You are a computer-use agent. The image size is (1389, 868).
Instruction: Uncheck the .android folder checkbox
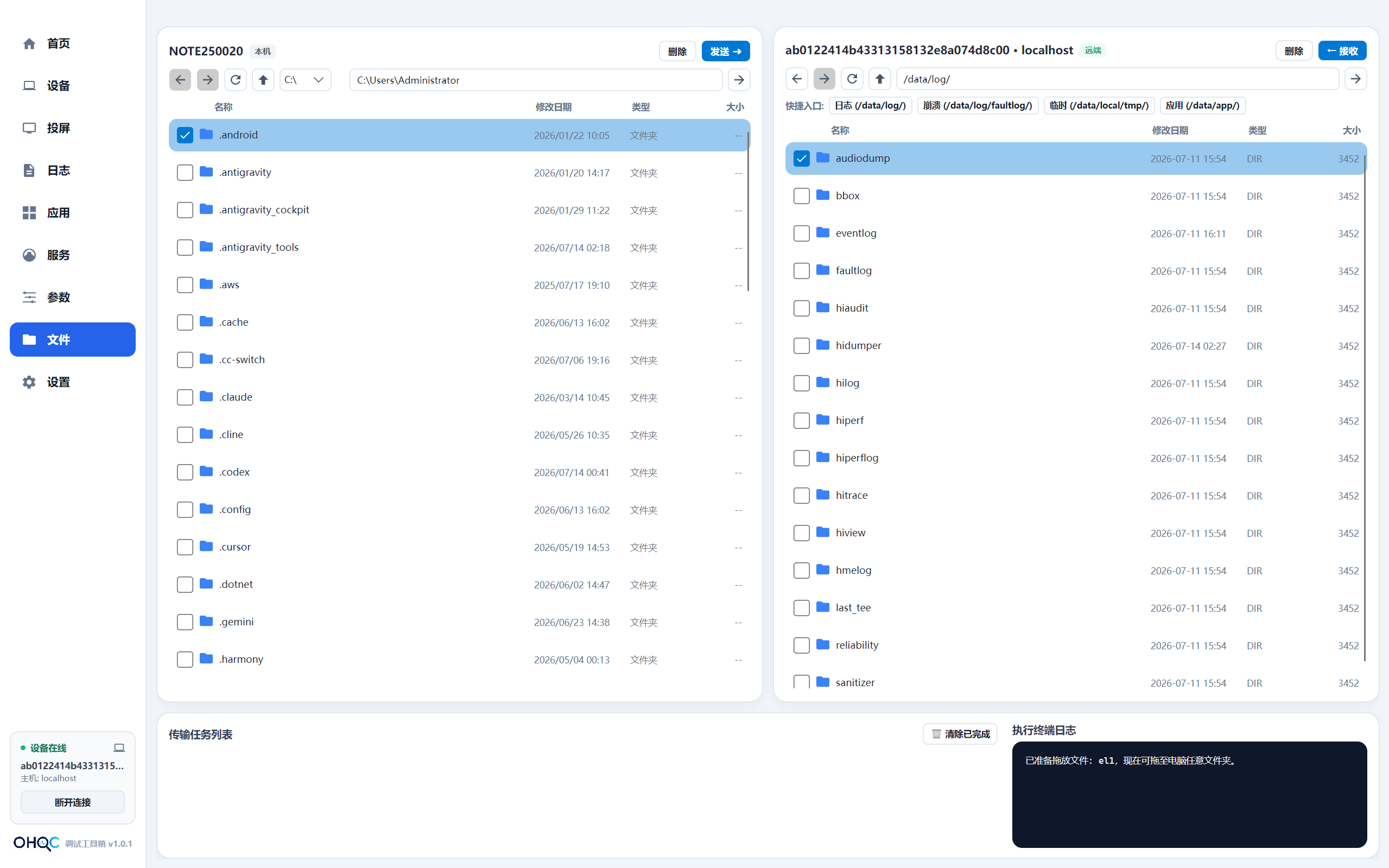click(x=185, y=136)
